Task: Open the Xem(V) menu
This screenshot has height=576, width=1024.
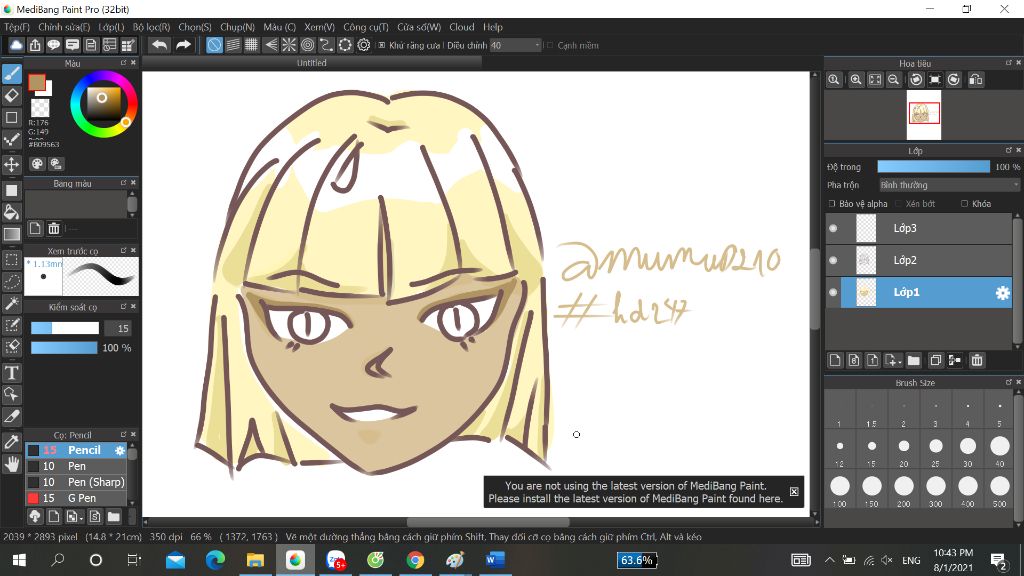Action: point(319,27)
